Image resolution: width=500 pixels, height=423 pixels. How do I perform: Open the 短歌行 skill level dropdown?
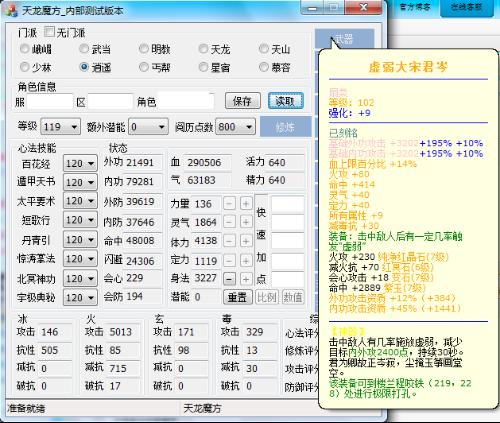(x=80, y=220)
